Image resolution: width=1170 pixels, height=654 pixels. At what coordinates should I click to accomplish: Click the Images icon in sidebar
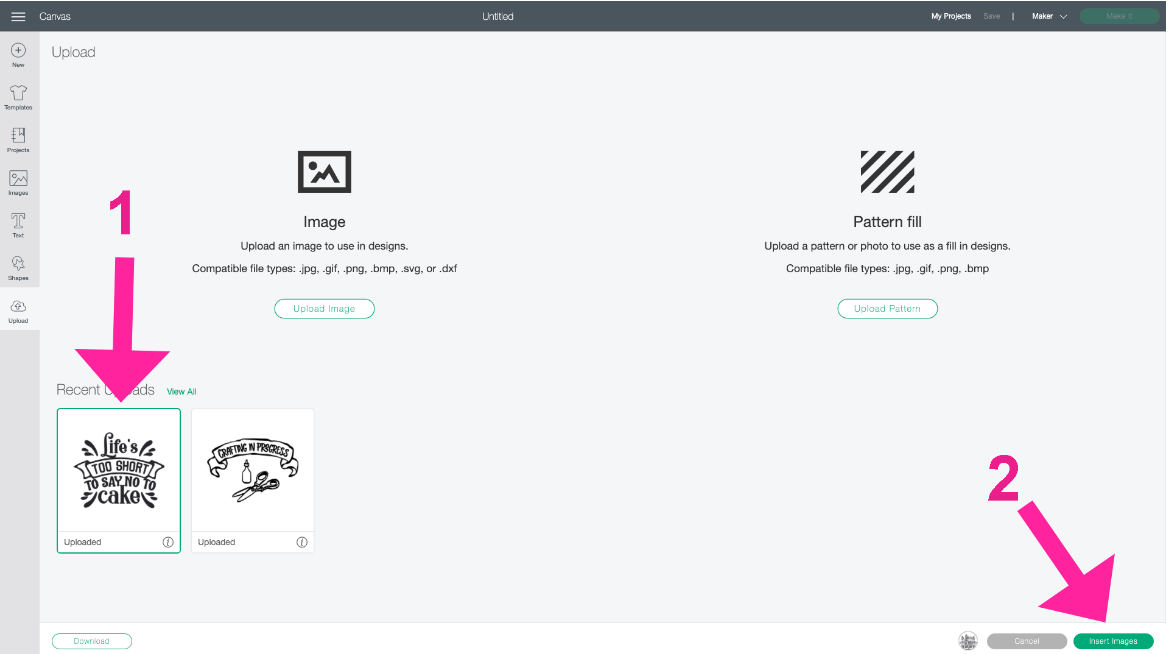coord(18,180)
